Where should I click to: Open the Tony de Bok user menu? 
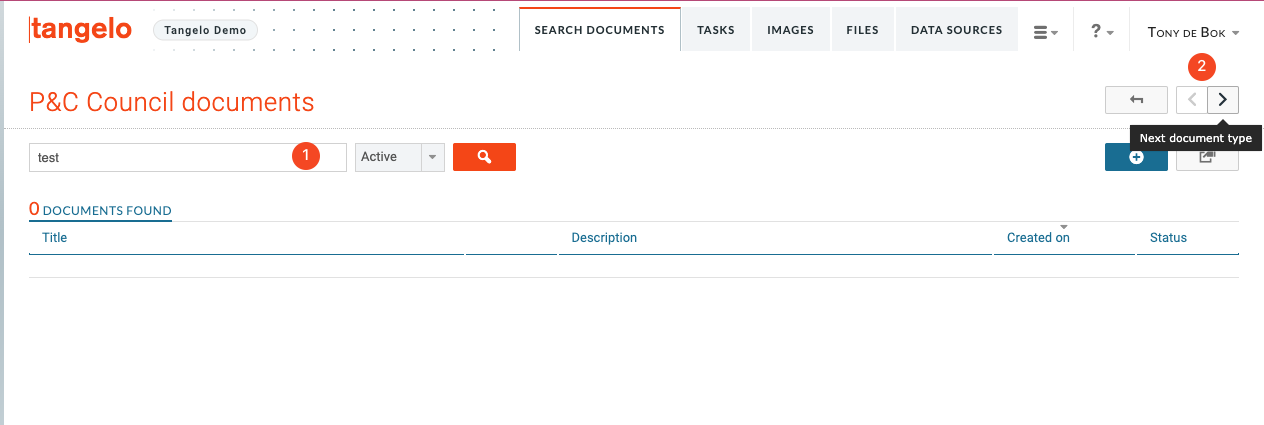click(x=1194, y=32)
